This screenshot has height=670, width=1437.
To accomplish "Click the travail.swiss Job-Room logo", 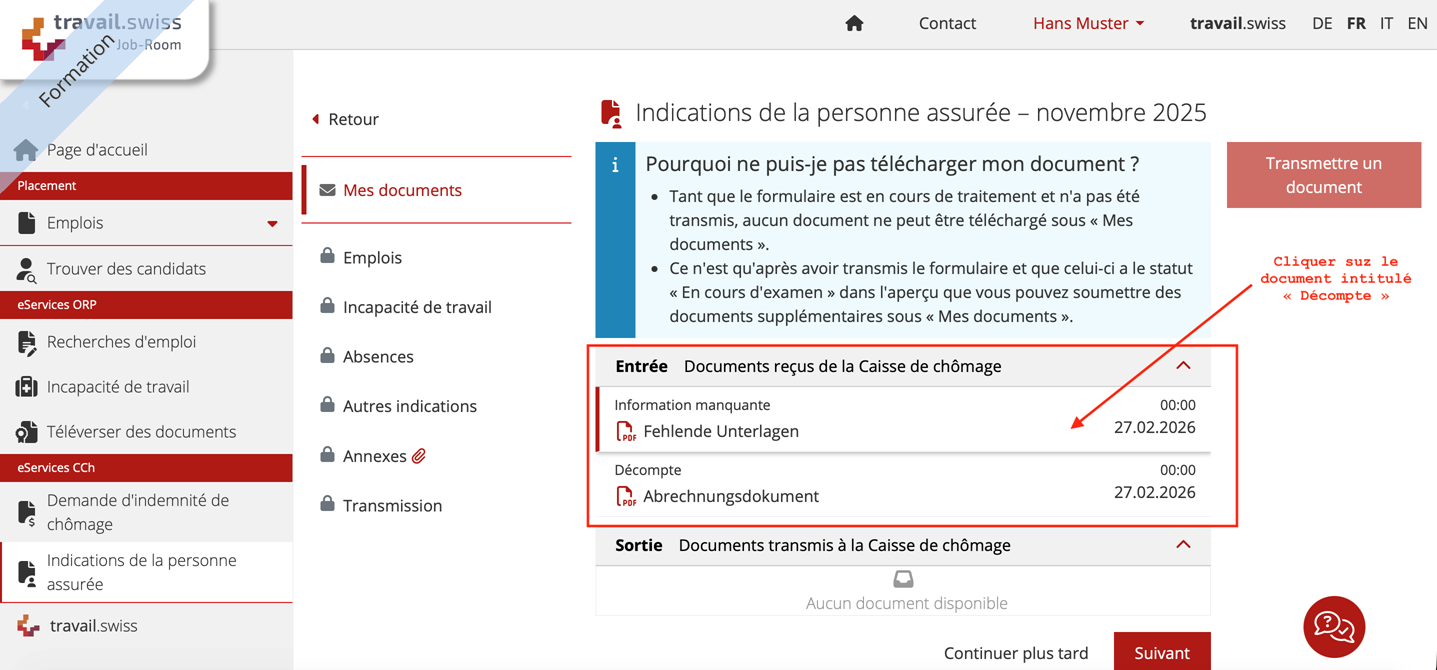I will pyautogui.click(x=100, y=35).
